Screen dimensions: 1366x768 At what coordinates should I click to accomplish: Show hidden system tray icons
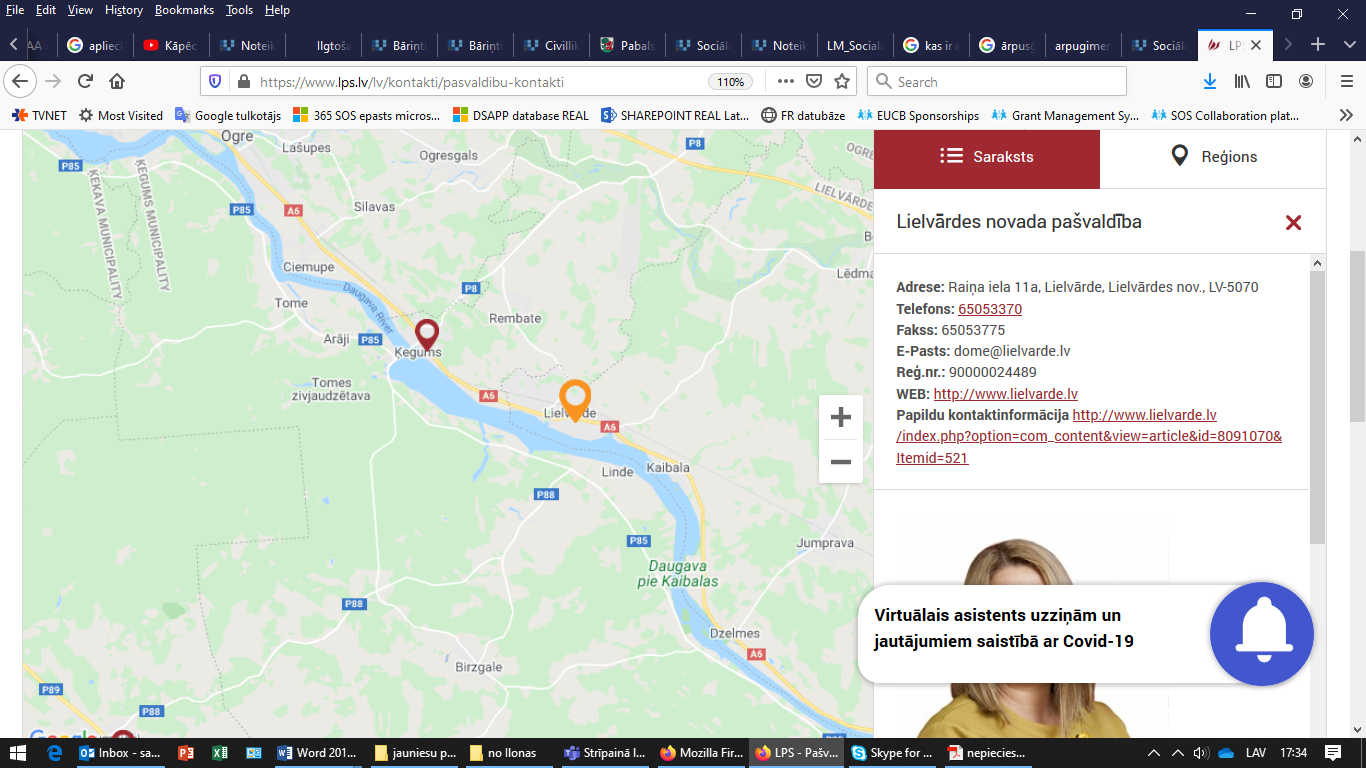point(1153,753)
